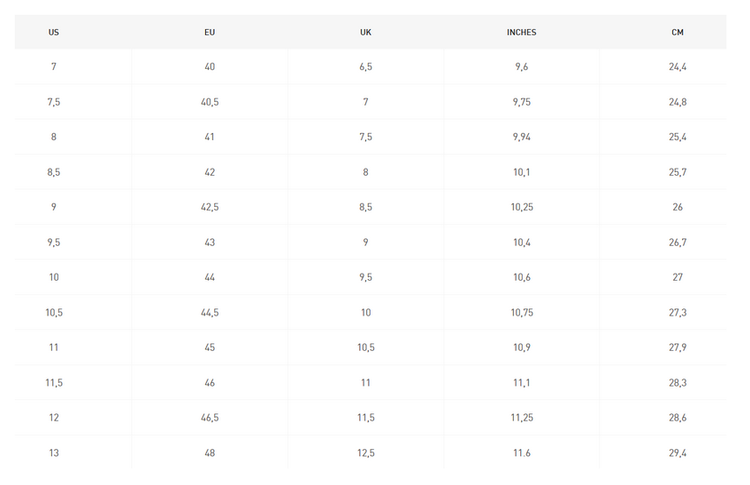Select US size 7 cell

(54, 67)
